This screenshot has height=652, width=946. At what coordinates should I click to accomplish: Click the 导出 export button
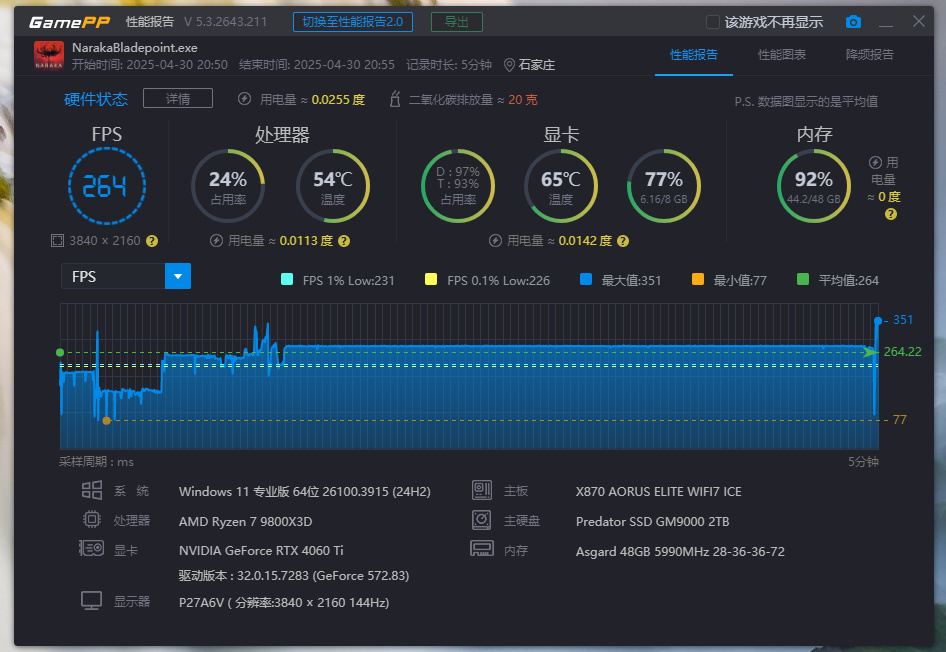coord(457,22)
